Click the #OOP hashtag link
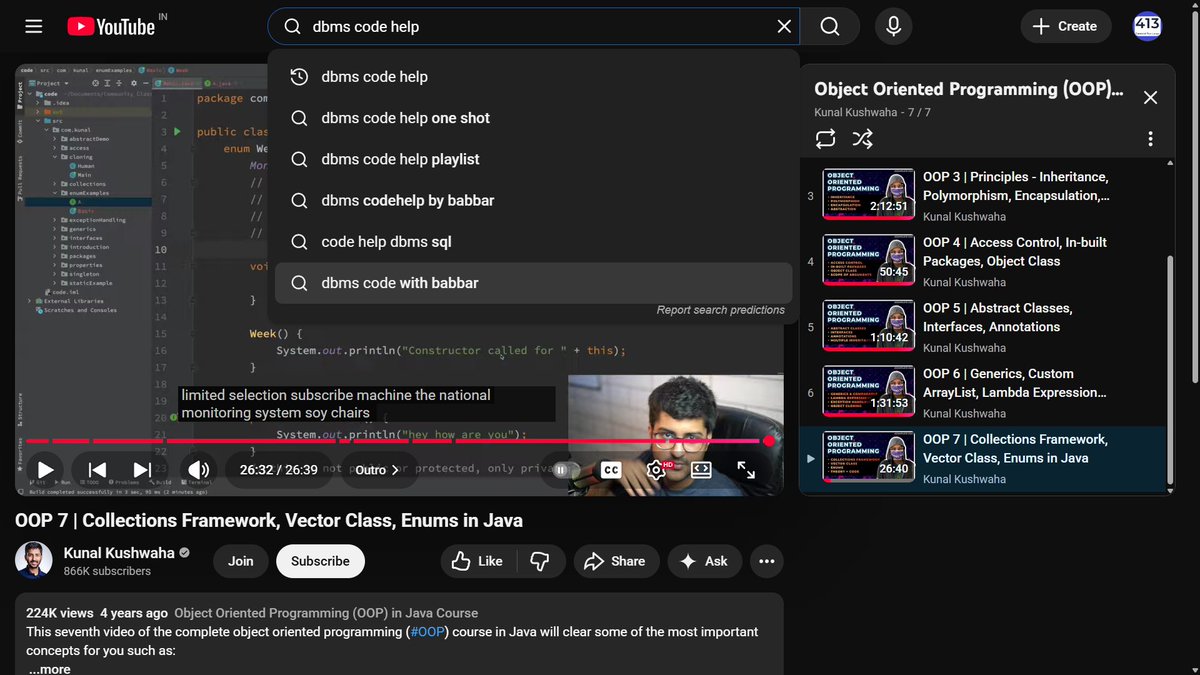The width and height of the screenshot is (1200, 675). 428,632
